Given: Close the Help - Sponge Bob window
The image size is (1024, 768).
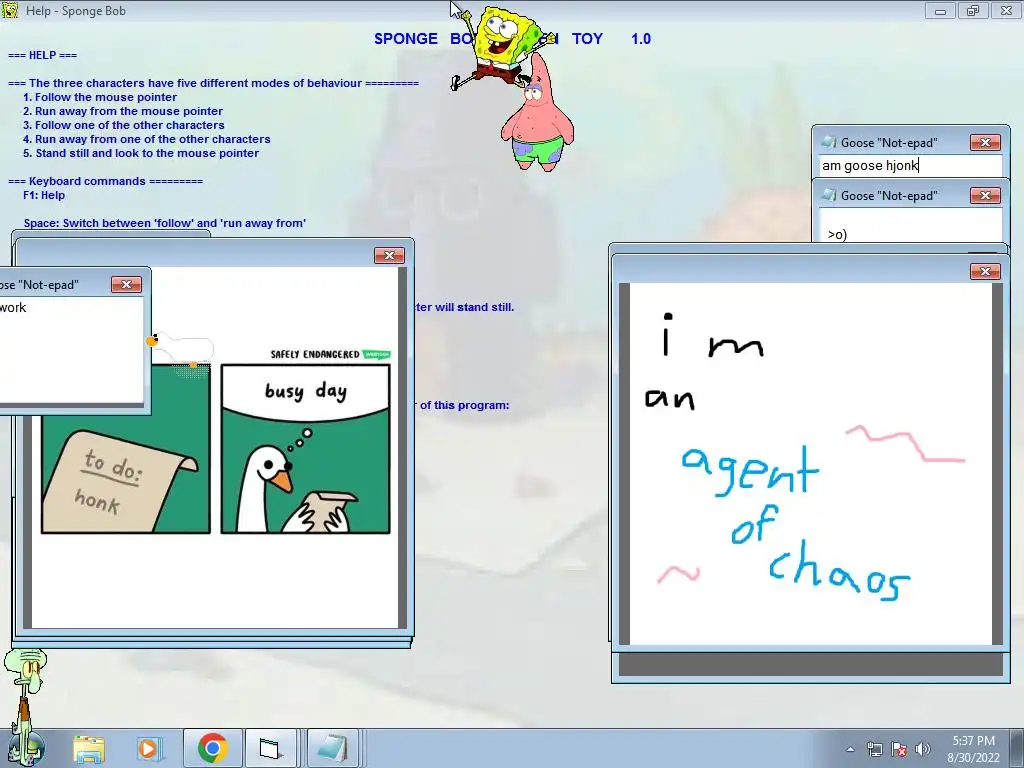Looking at the screenshot, I should tap(1006, 11).
